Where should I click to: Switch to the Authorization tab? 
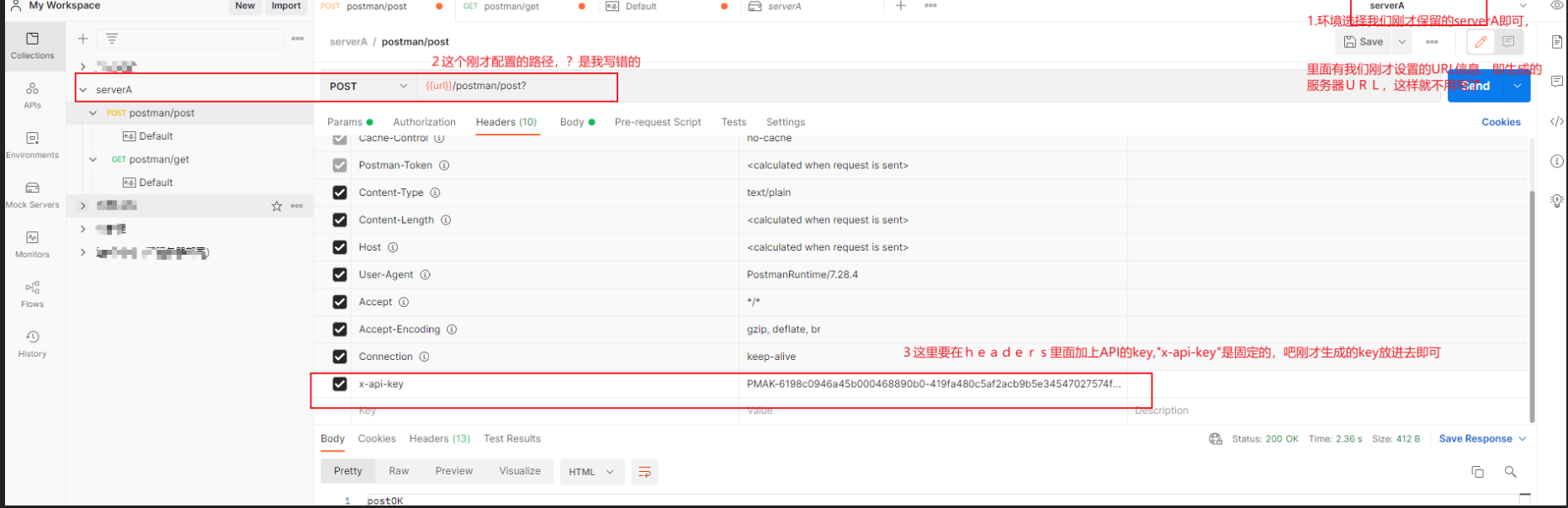click(424, 122)
